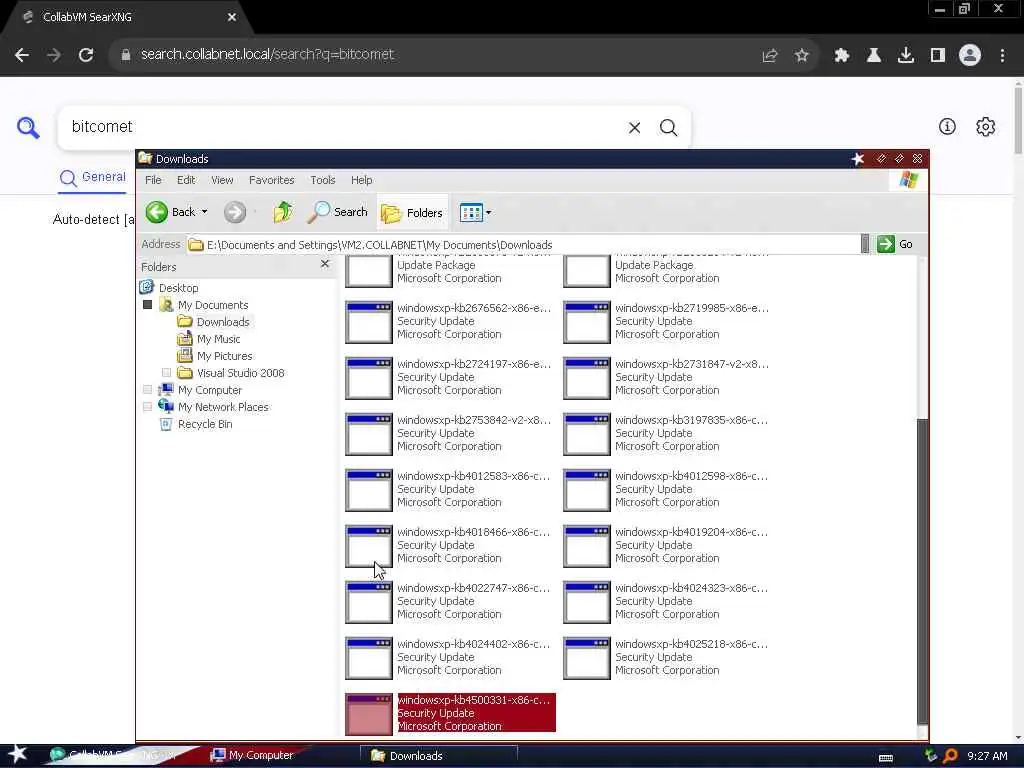Click the Forward arrow in the Downloads window
The image size is (1024, 768).
[235, 212]
